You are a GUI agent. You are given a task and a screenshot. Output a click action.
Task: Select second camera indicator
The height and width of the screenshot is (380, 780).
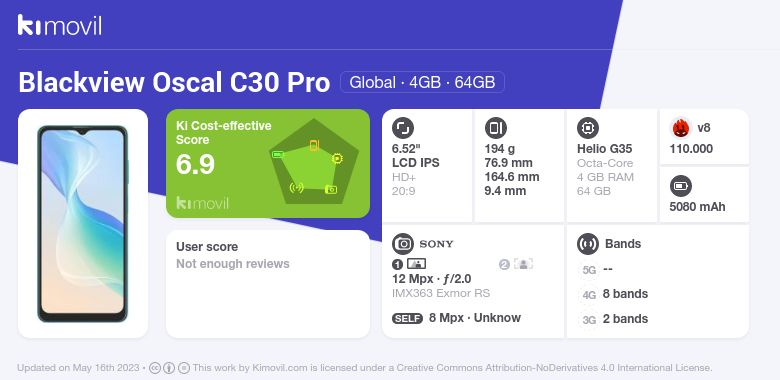coord(516,264)
